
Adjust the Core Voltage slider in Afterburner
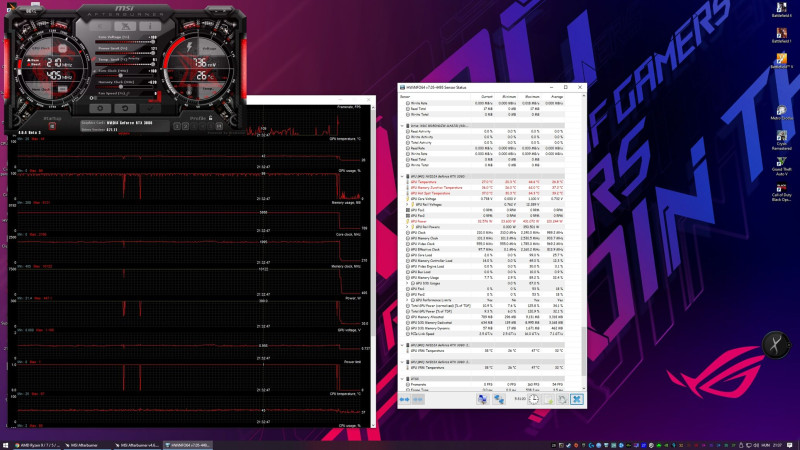[125, 41]
